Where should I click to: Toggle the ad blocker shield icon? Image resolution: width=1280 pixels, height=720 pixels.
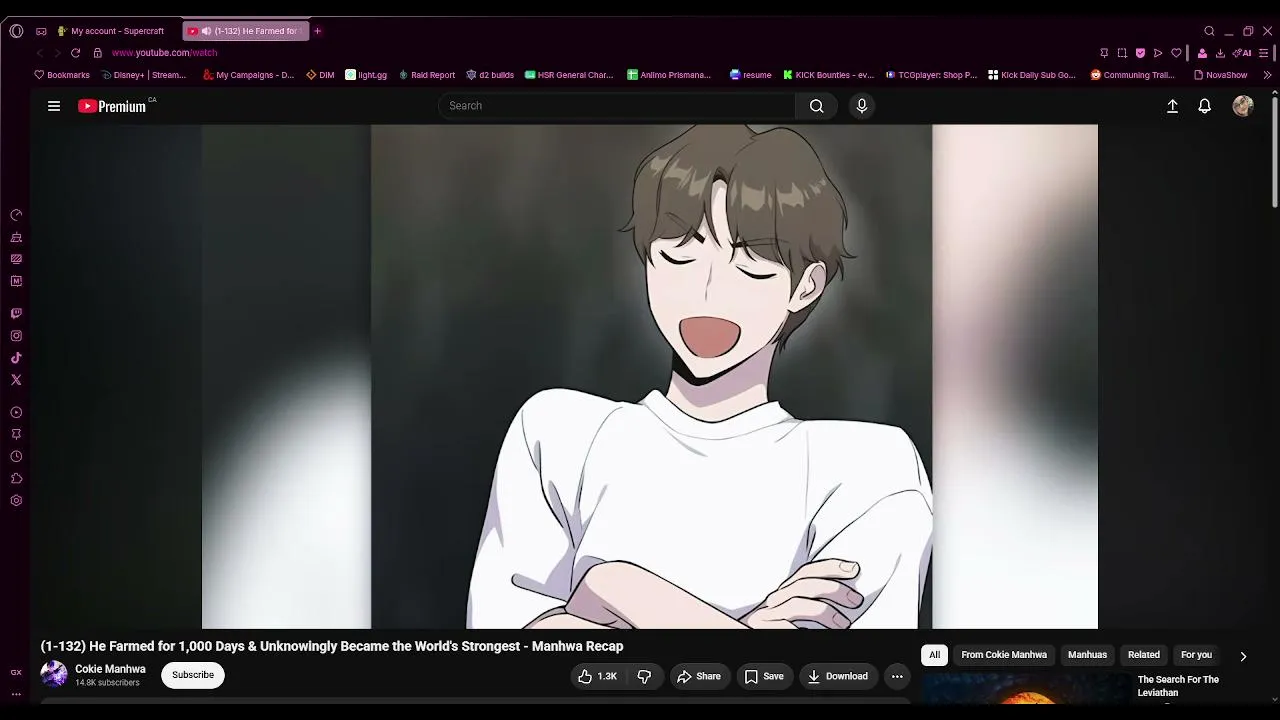(x=1140, y=53)
